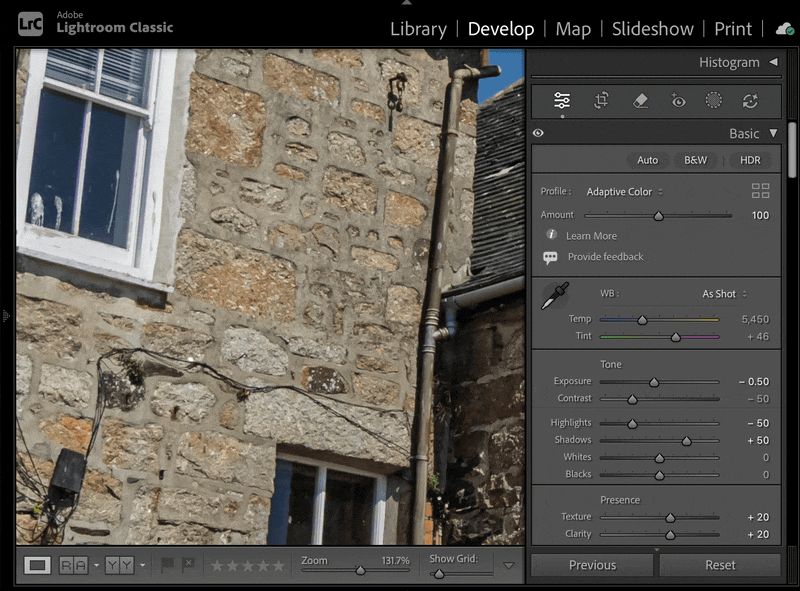
Task: Select the Crop overlay tool
Action: click(602, 100)
